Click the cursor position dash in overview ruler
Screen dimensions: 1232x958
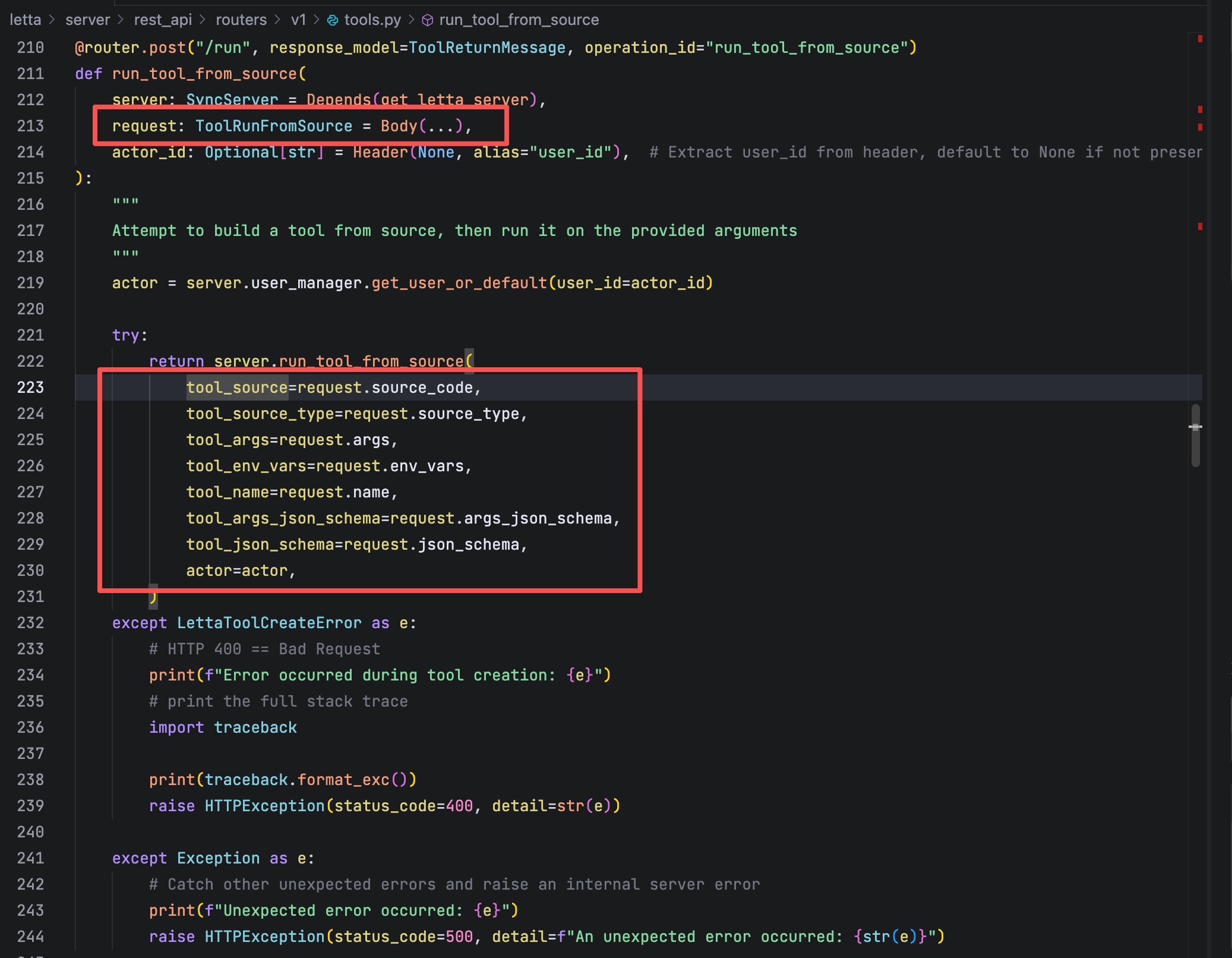[1195, 427]
